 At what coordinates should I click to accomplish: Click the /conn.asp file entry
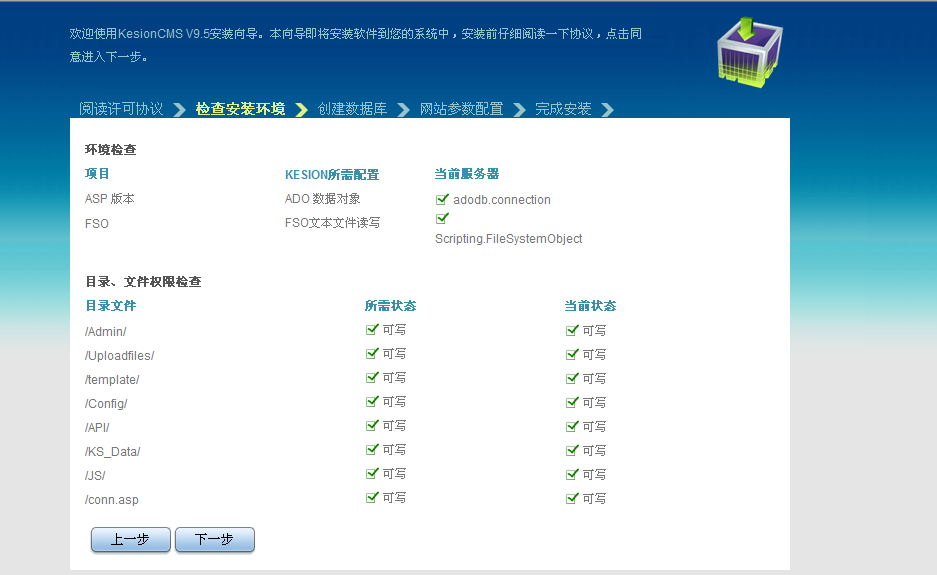pyautogui.click(x=112, y=500)
